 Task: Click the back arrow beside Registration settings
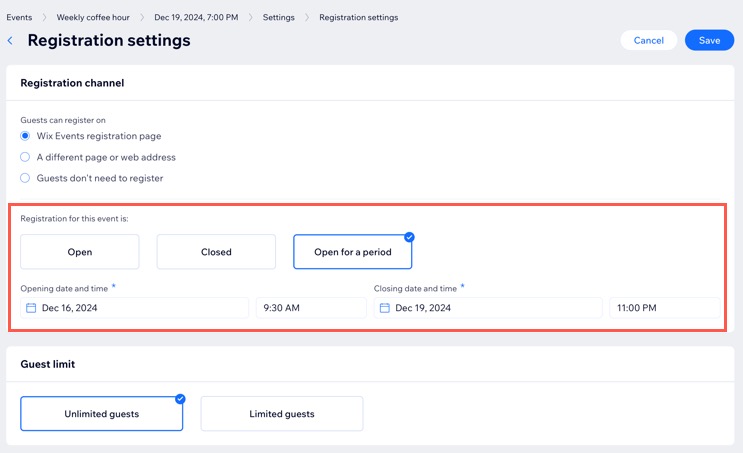[x=10, y=41]
